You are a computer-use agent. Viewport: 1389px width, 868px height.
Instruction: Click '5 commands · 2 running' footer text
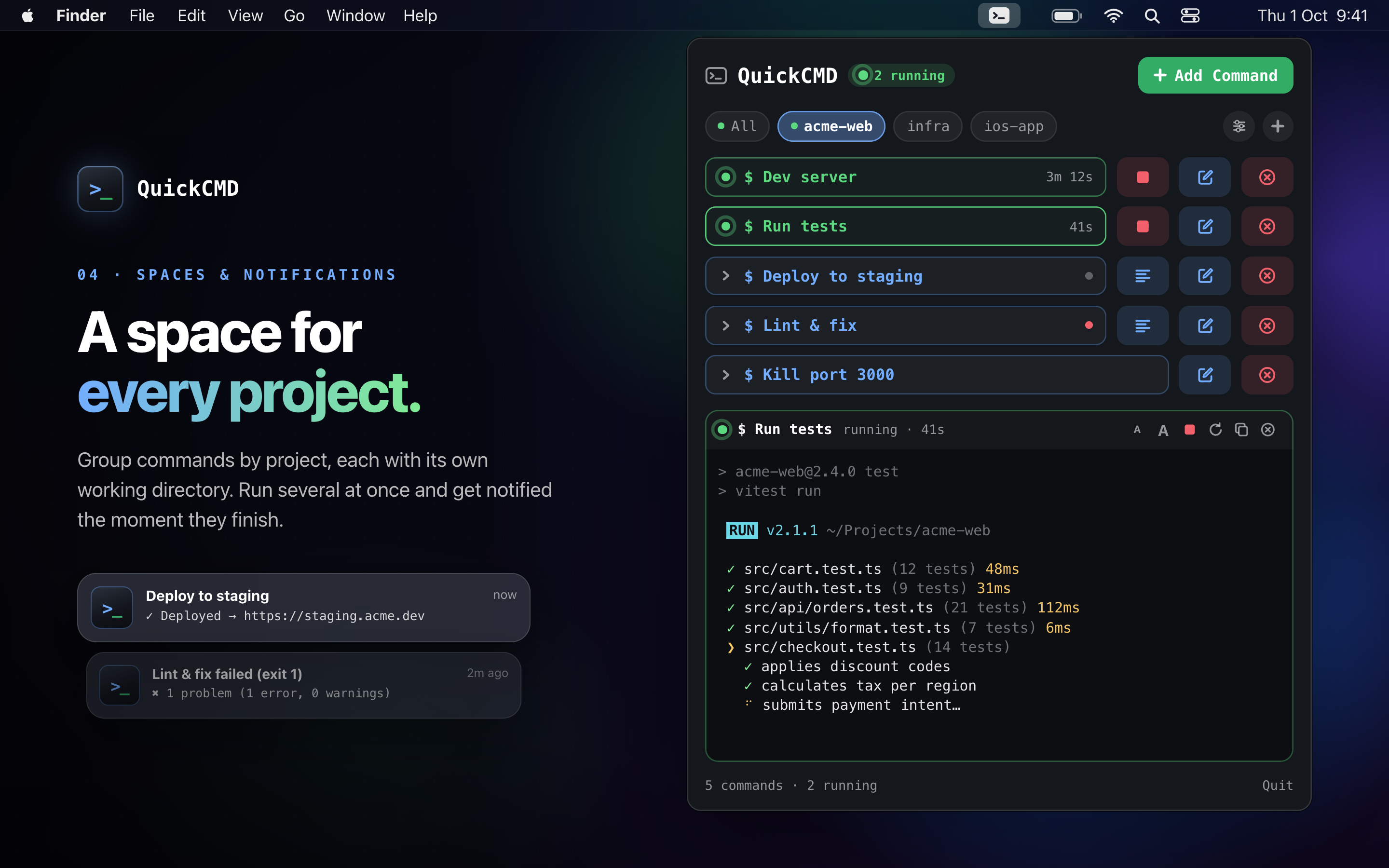pos(791,786)
